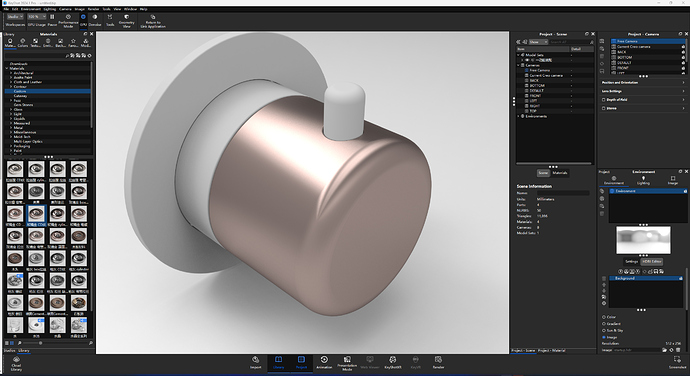The height and width of the screenshot is (376, 690).
Task: Open the Render icon in bottom bar
Action: point(438,362)
